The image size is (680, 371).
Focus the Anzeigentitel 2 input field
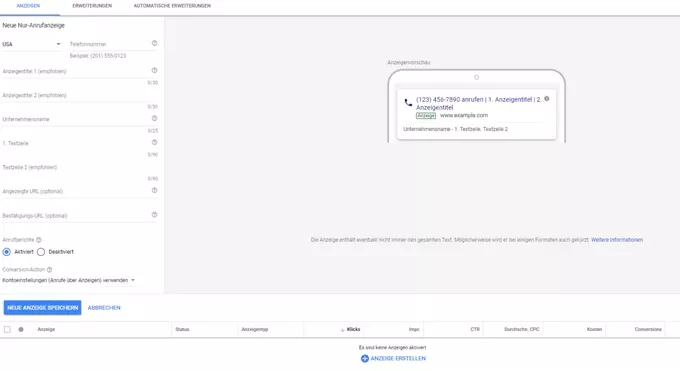[x=79, y=95]
